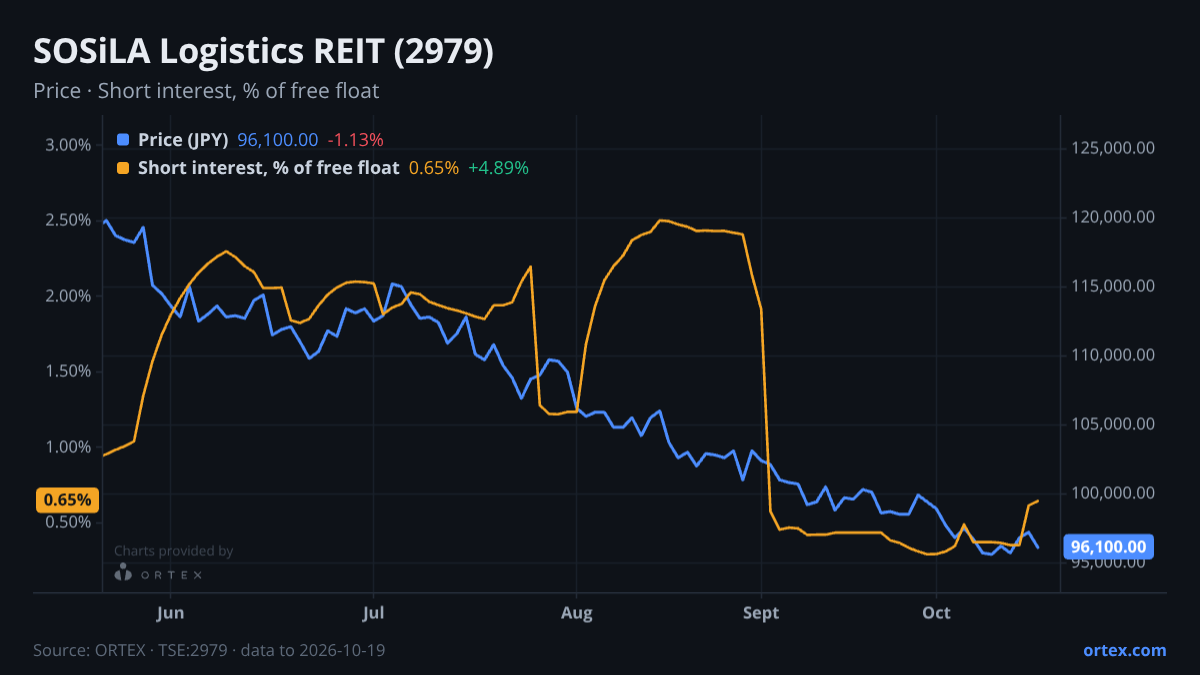
Task: Select the Short interest, % of free float legend label
Action: (x=269, y=168)
